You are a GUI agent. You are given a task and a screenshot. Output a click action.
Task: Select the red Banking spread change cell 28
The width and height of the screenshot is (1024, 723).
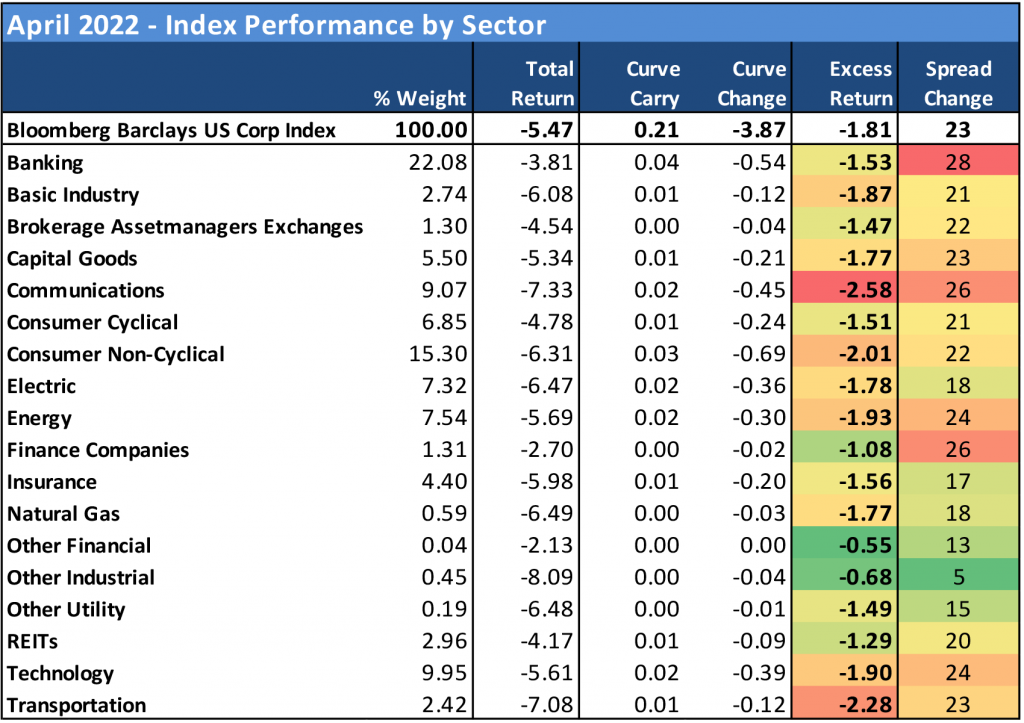coord(958,162)
